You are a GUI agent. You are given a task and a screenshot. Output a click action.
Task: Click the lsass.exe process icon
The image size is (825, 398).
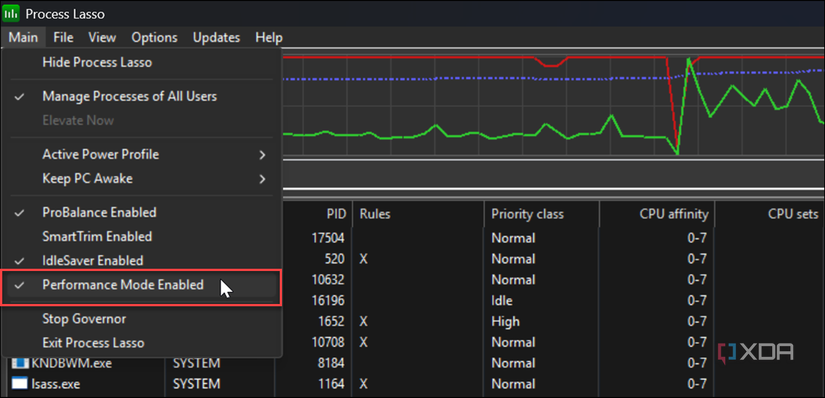19,384
